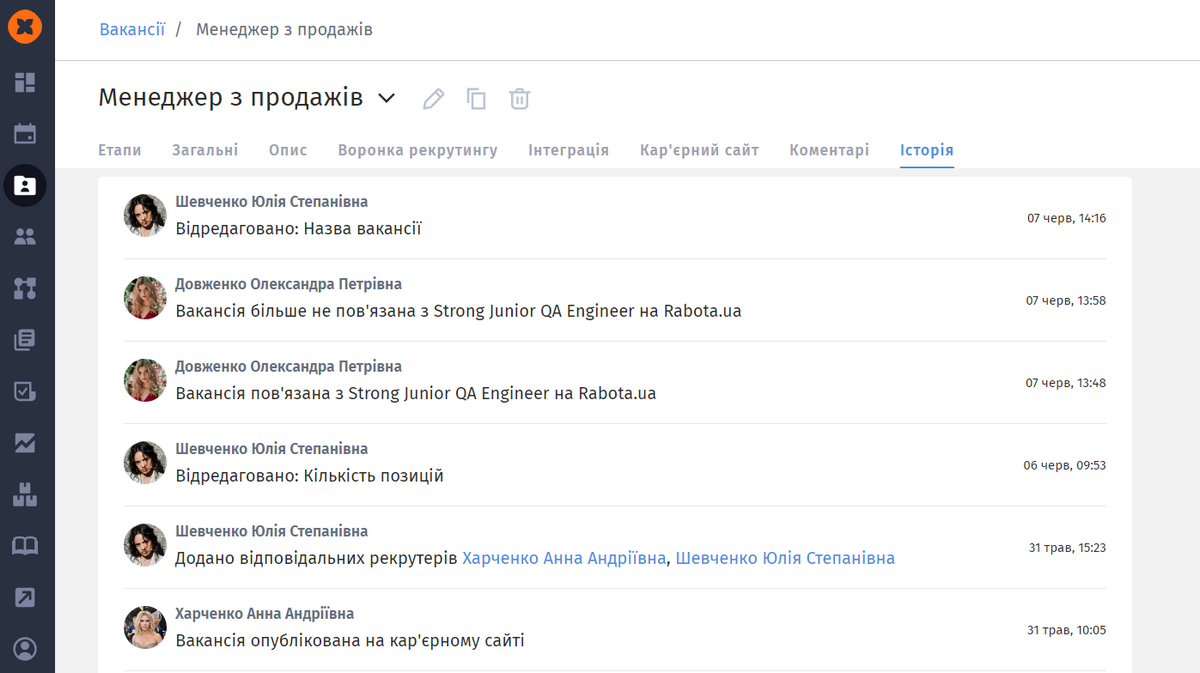
Task: Open the Харченко Анна Андріївна recruiter link
Action: coord(564,558)
